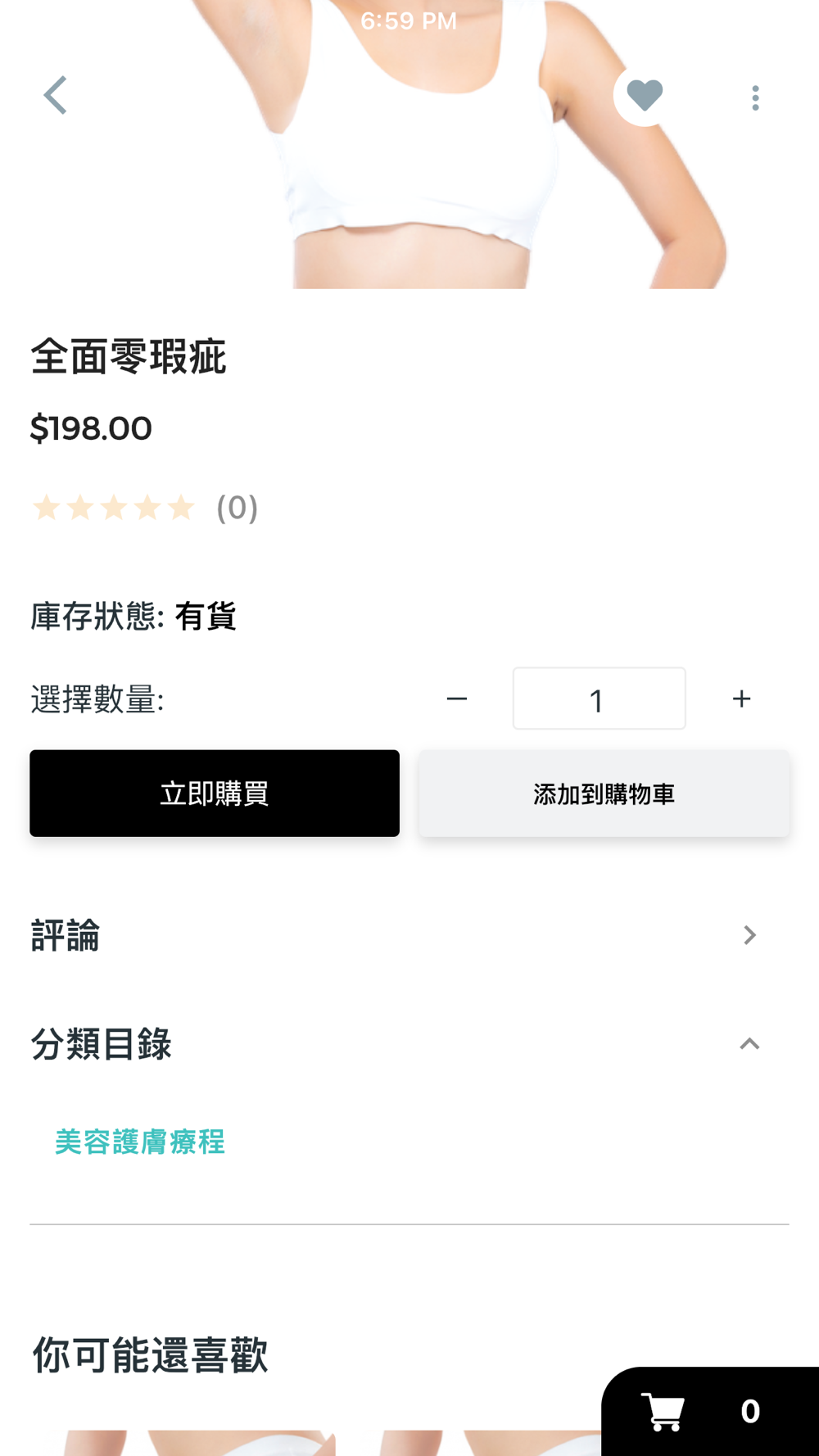Open the three-dot more options menu
819x1456 pixels.
[x=755, y=98]
